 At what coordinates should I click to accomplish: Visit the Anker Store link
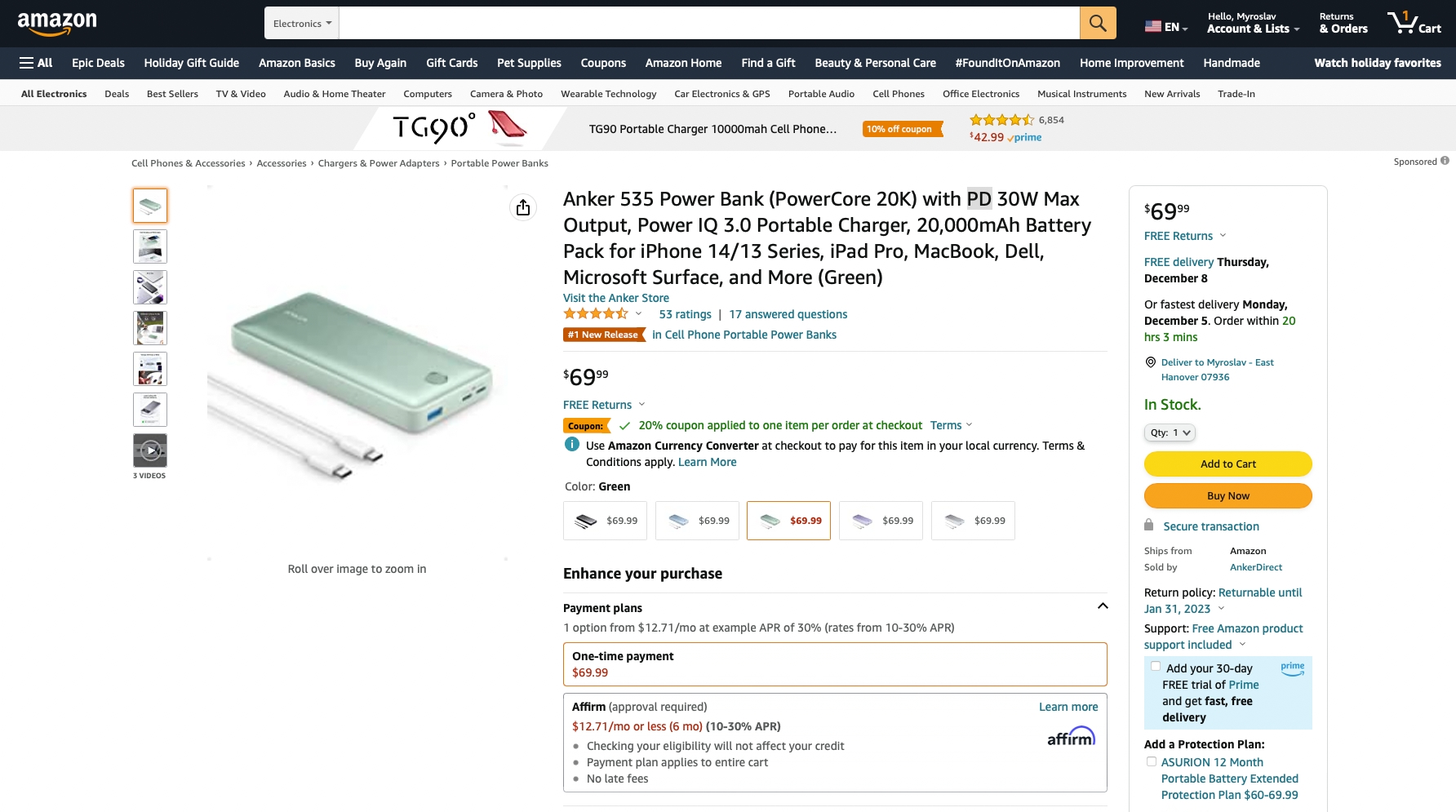[x=615, y=298]
